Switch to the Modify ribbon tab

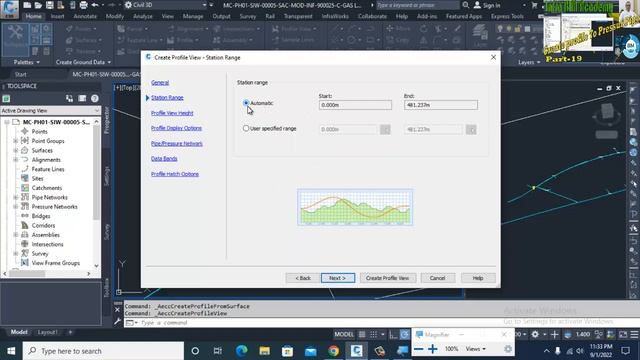(x=115, y=16)
